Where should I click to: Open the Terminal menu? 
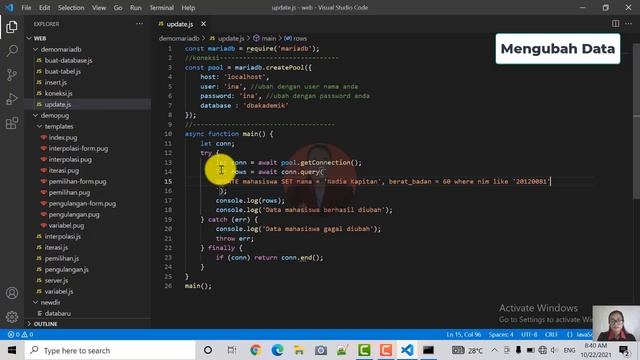tap(161, 8)
